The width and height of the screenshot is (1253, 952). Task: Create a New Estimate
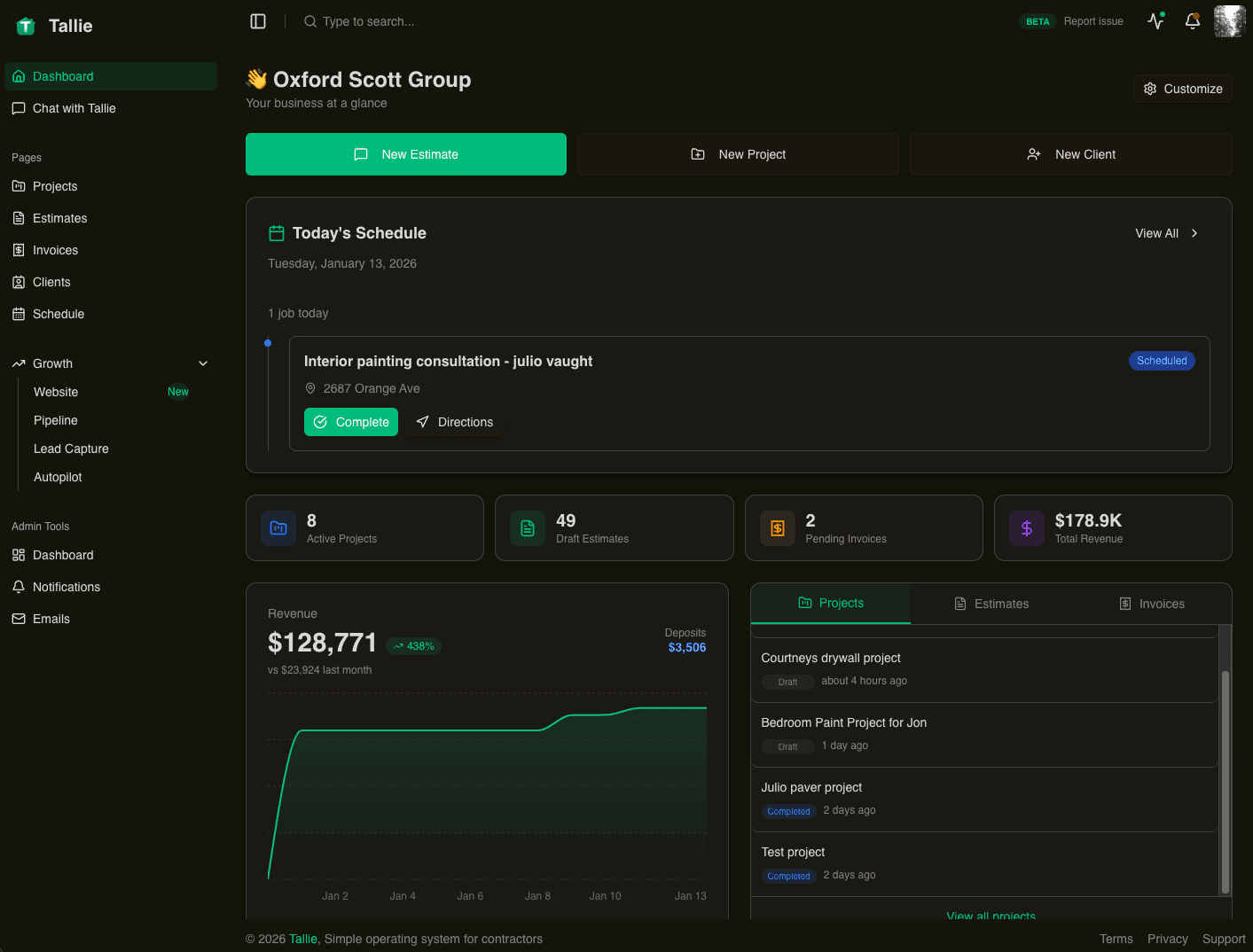405,154
